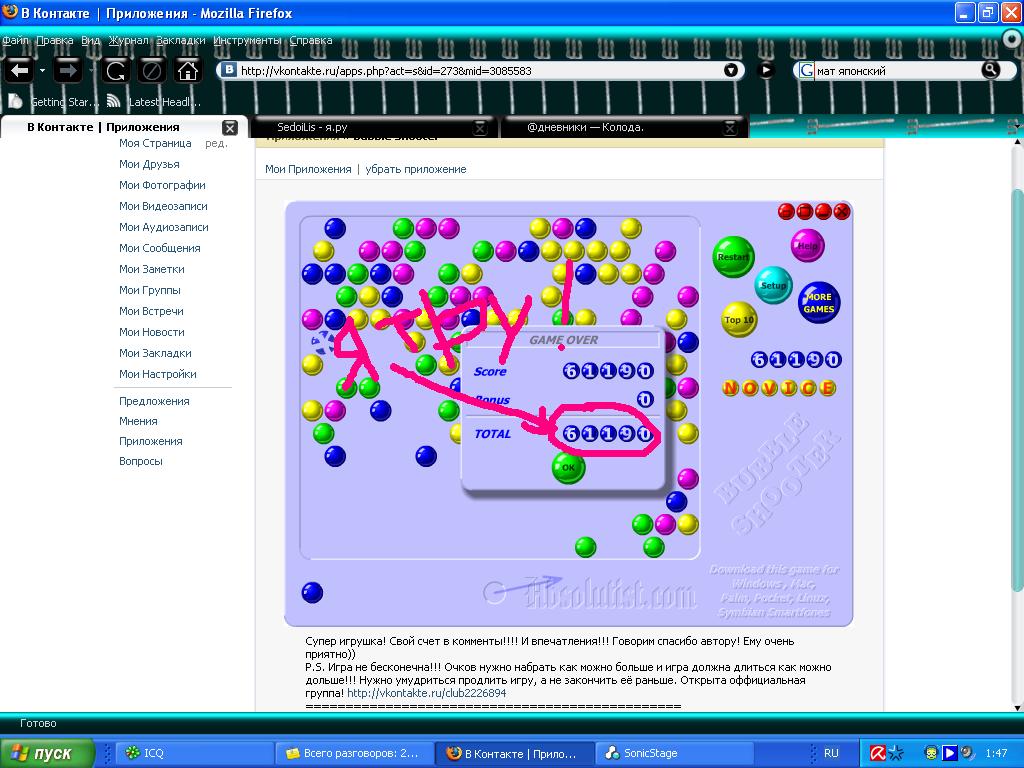Viewport: 1024px width, 768px height.
Task: Click the Вопросы sidebar link
Action: 140,460
